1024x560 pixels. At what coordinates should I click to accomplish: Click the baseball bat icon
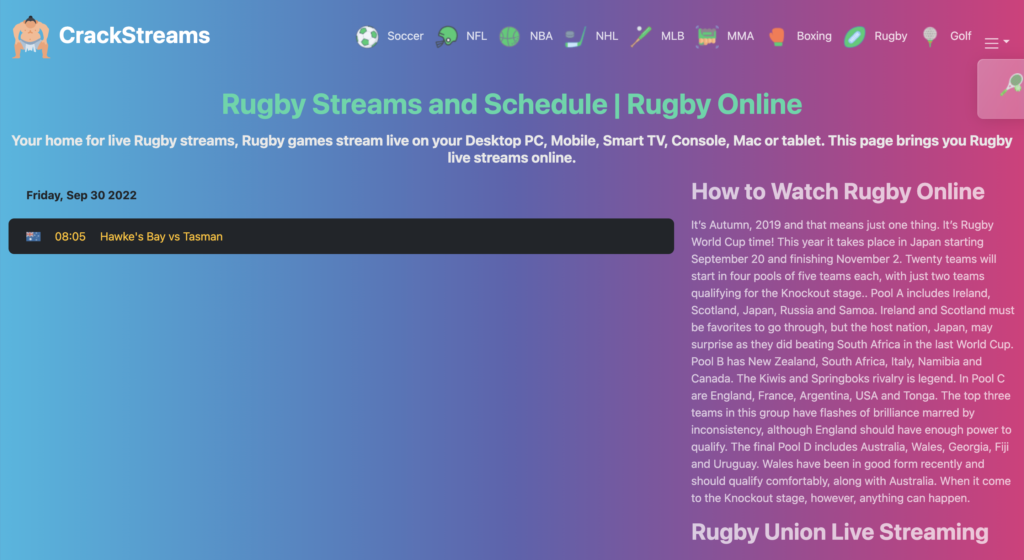click(641, 37)
